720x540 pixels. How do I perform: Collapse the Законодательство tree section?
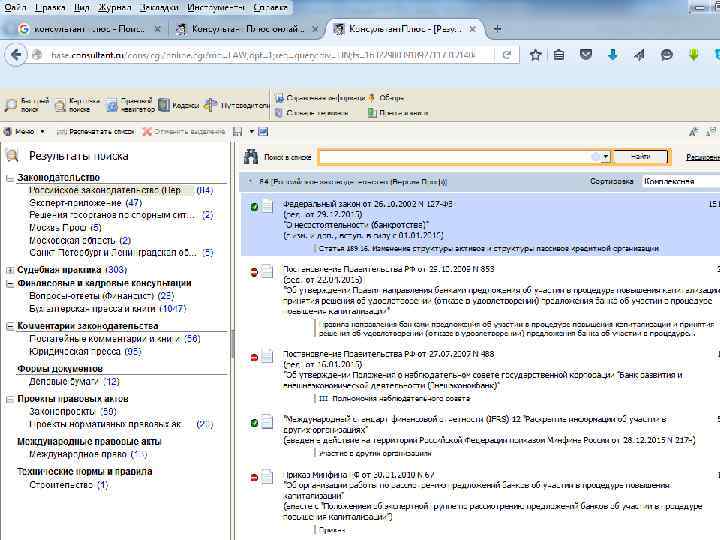pyautogui.click(x=10, y=178)
